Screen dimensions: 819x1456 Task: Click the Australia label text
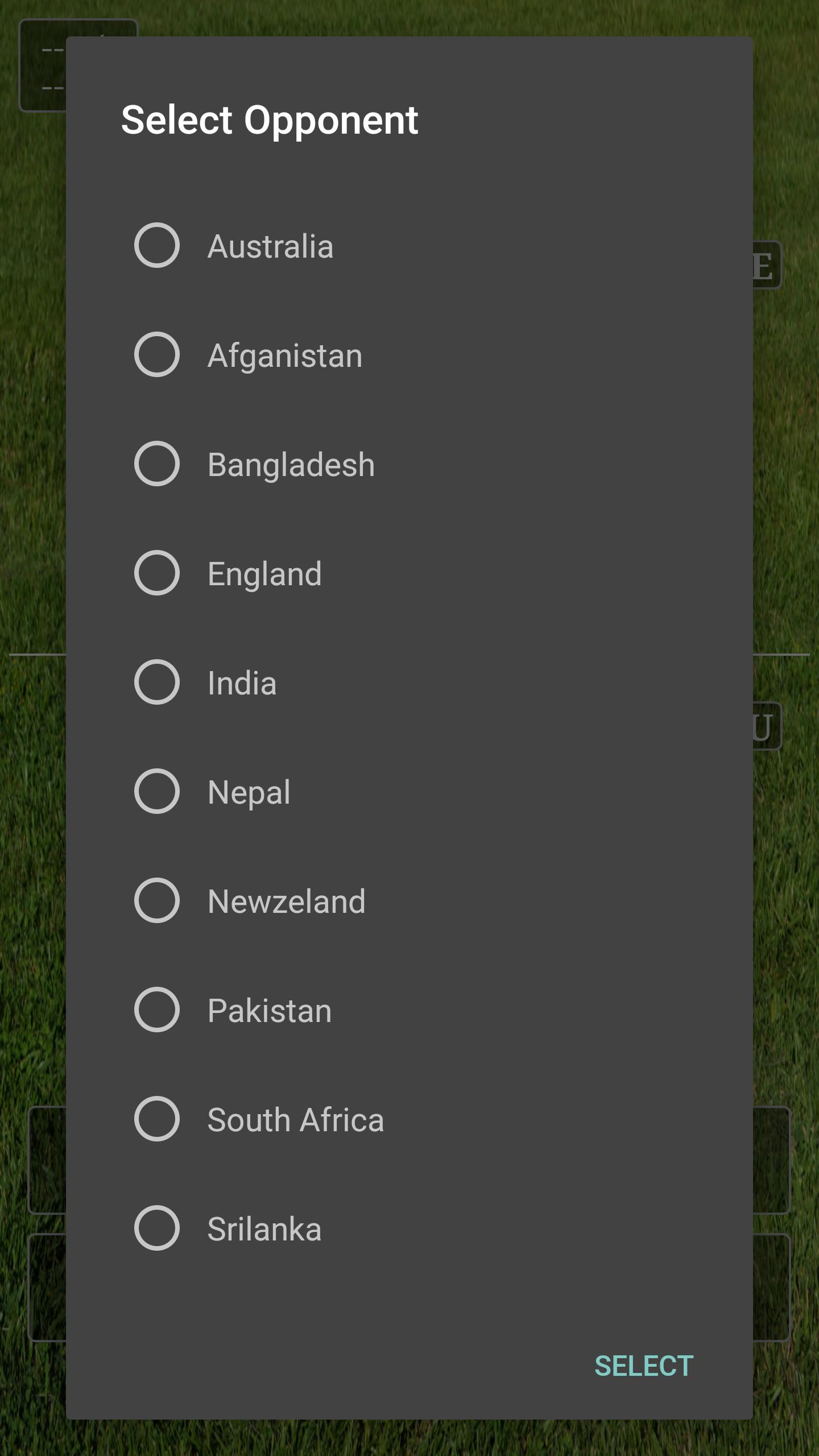click(x=271, y=245)
